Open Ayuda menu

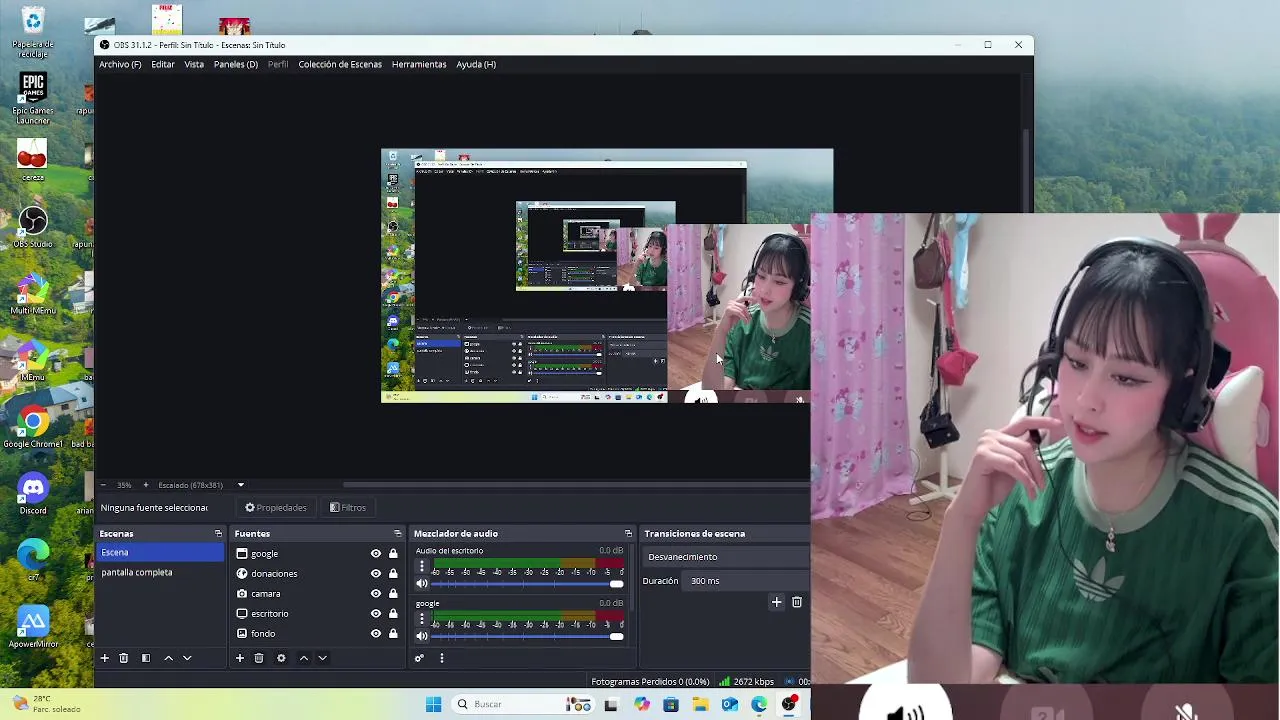pyautogui.click(x=476, y=64)
